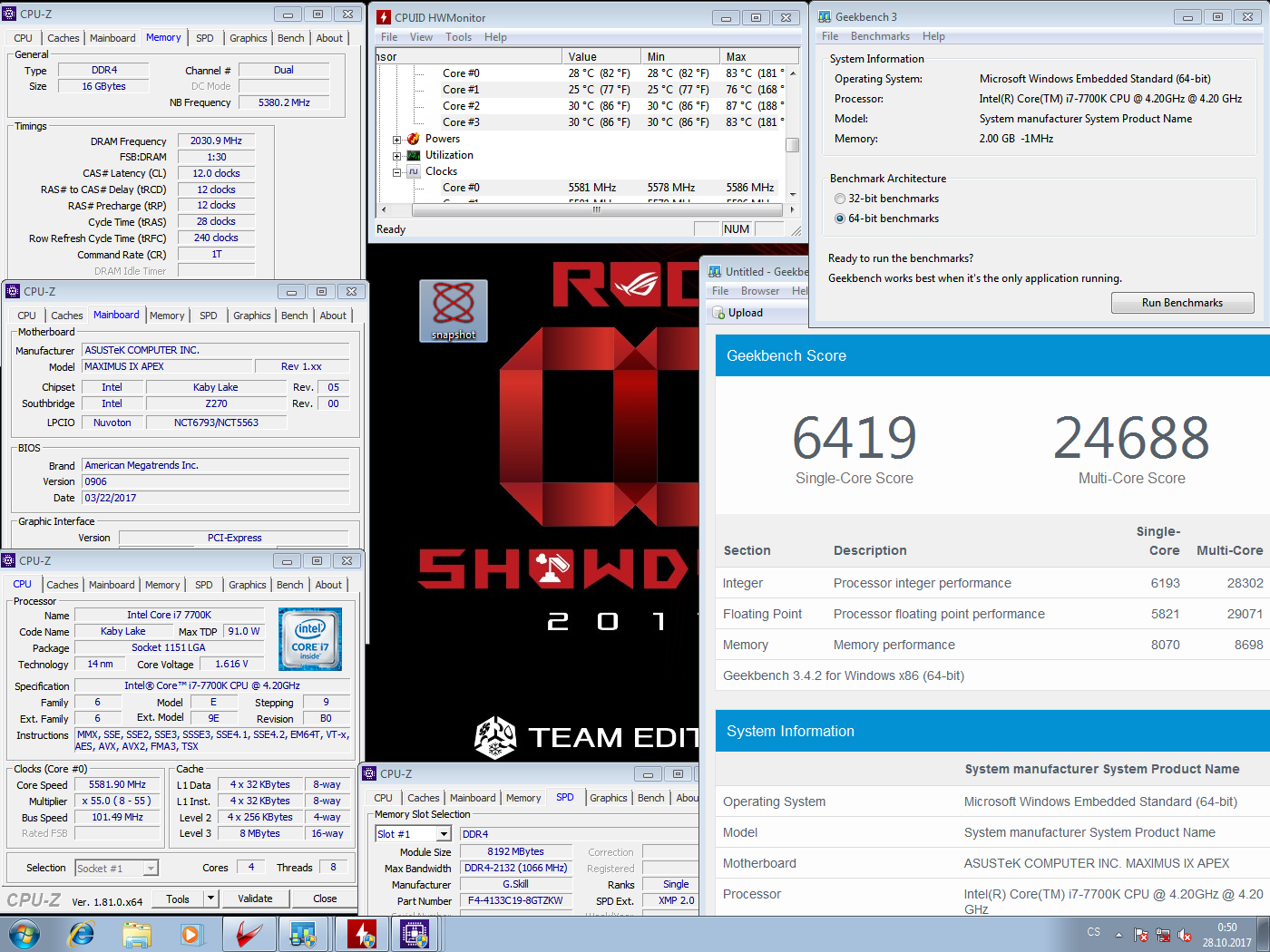Open the Benchmarks menu in Geekbench 3
The image size is (1270, 952).
click(x=880, y=36)
